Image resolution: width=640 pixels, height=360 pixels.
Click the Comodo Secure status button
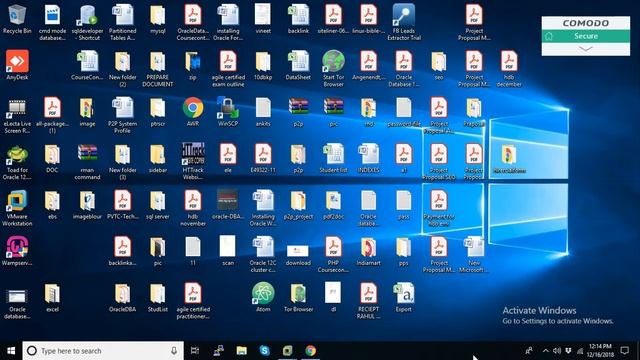click(x=586, y=36)
